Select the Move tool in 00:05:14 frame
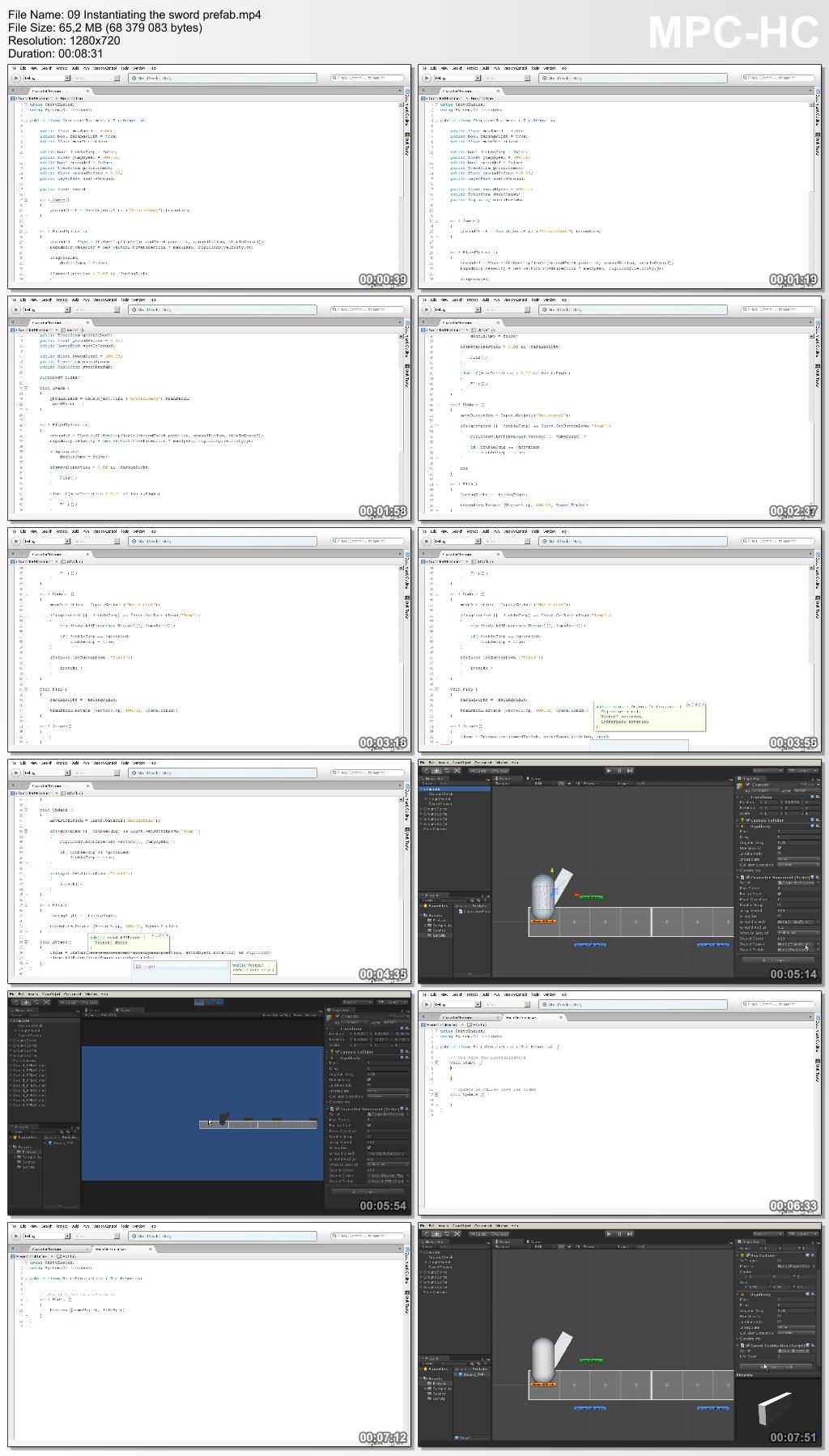829x1456 pixels. click(436, 771)
